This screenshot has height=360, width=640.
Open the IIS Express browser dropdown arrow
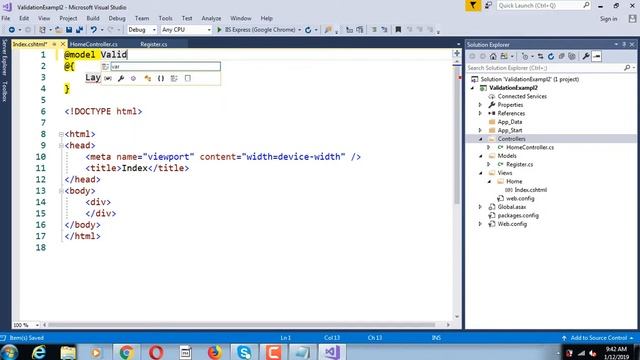click(x=300, y=30)
